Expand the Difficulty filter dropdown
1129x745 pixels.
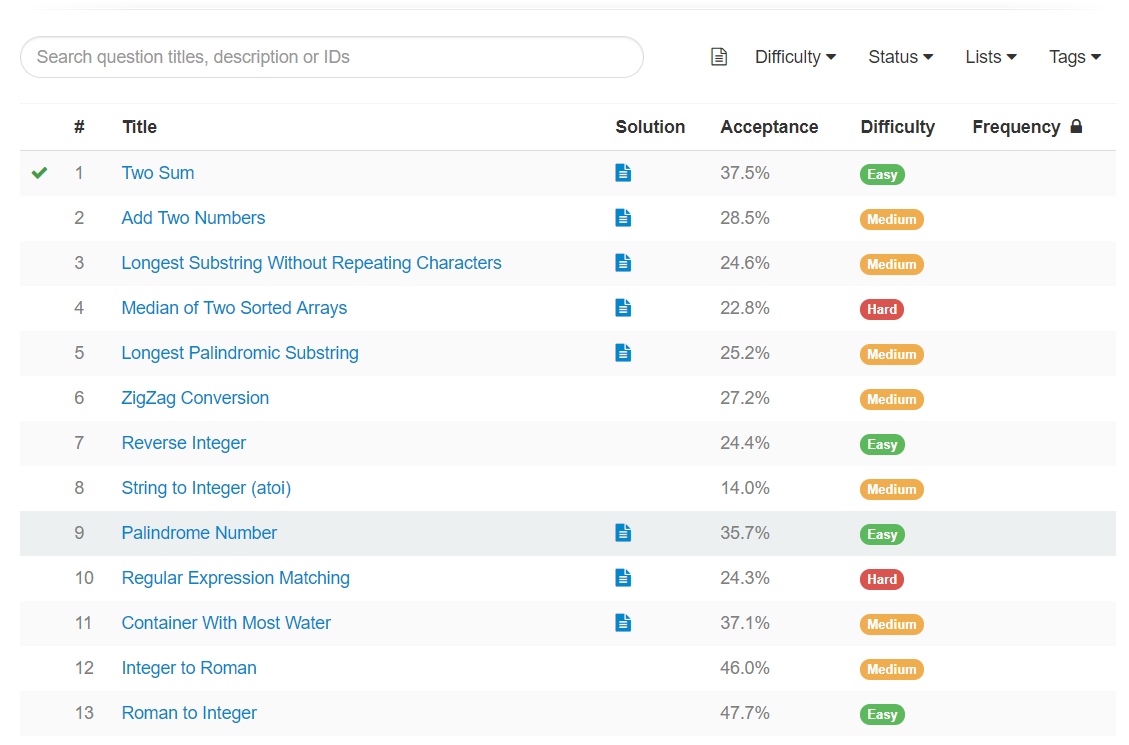click(x=795, y=57)
